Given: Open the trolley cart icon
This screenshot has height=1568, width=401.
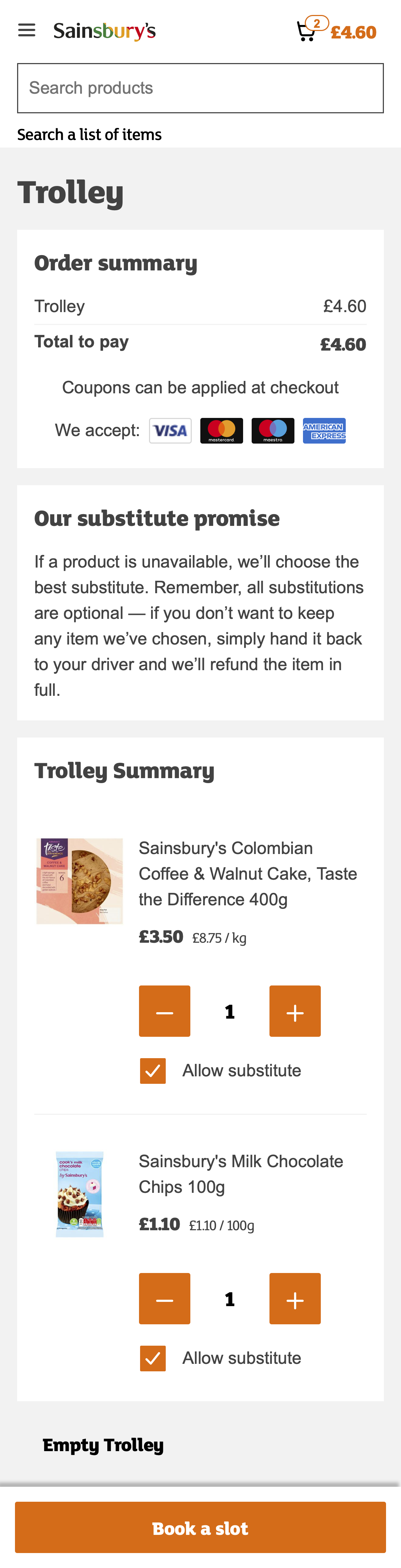Looking at the screenshot, I should [307, 30].
